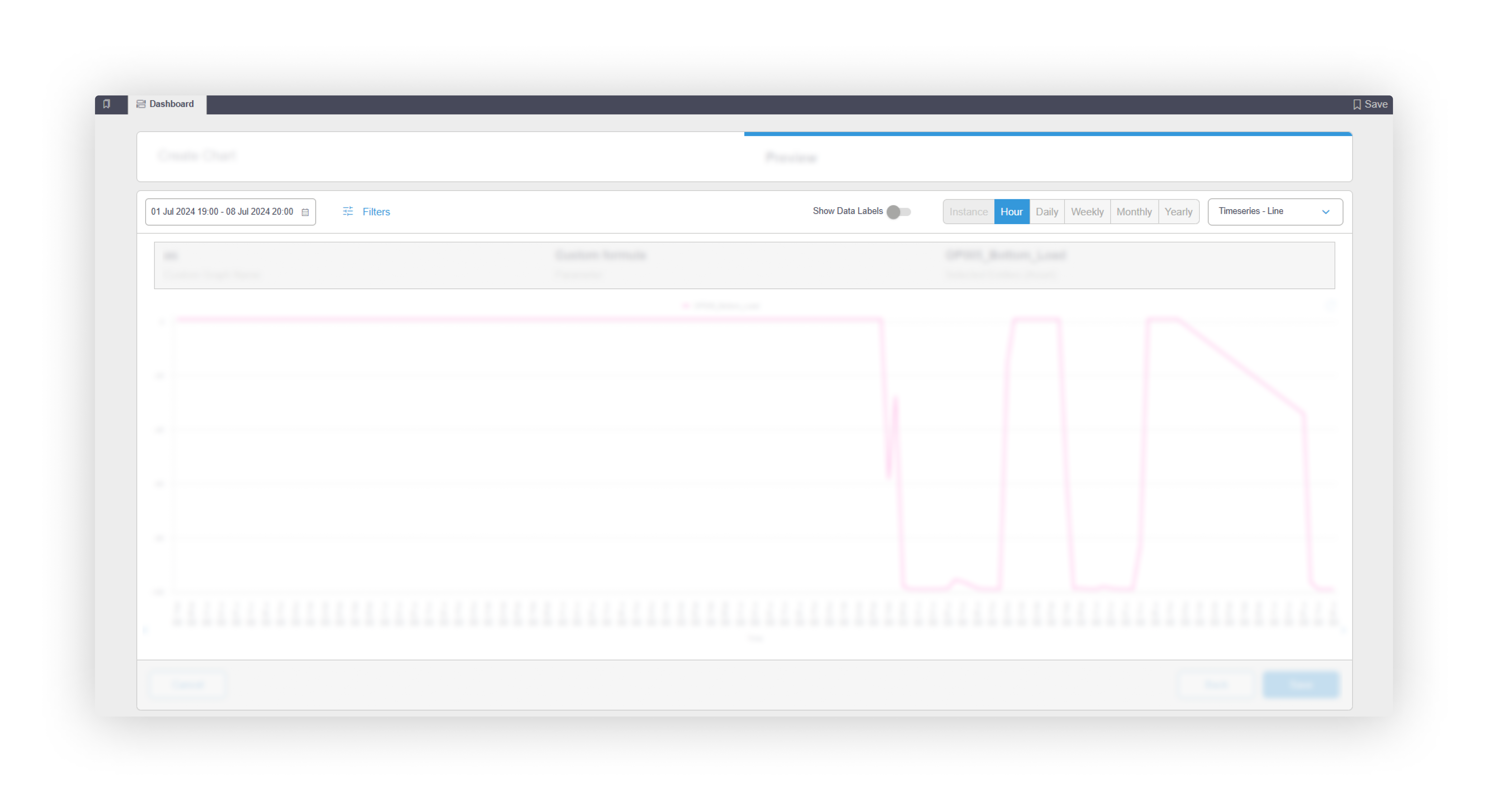Click the calendar icon in date field
The image size is (1488, 812).
(x=305, y=212)
